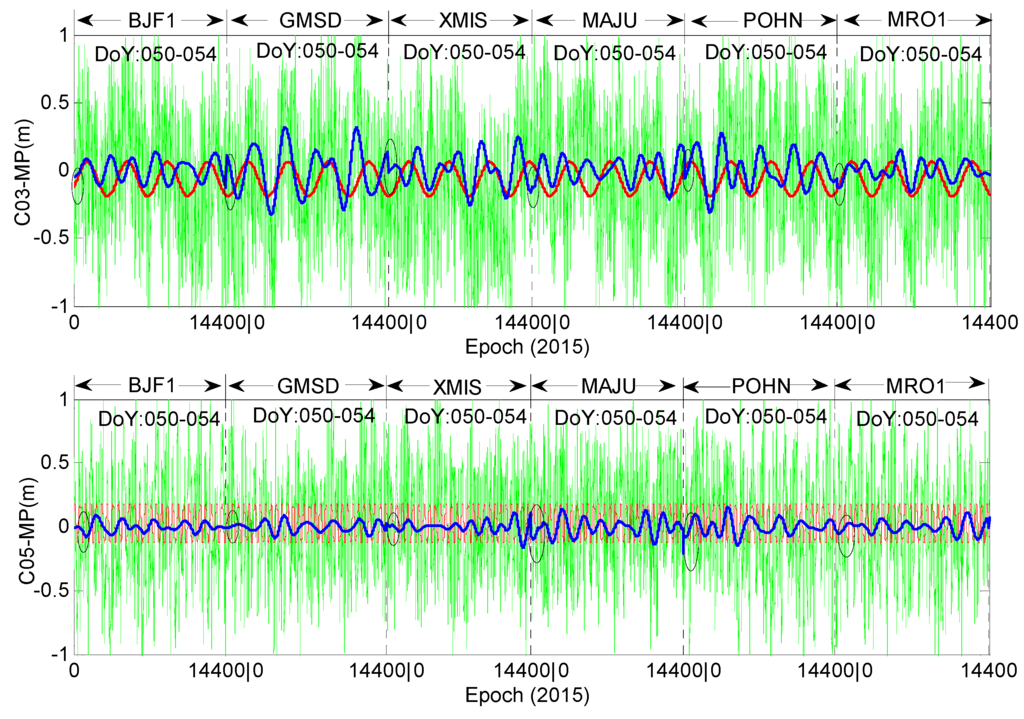Click the DoY:050-054 text below MRO1 in the C05-MP plot
Image resolution: width=1024 pixels, height=719 pixels.
tap(918, 420)
